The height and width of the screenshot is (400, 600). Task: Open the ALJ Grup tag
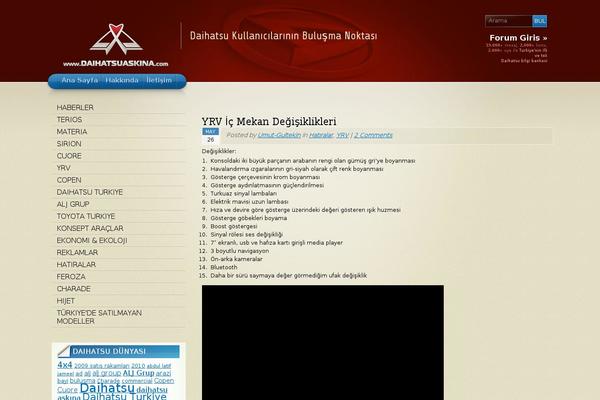(139, 373)
